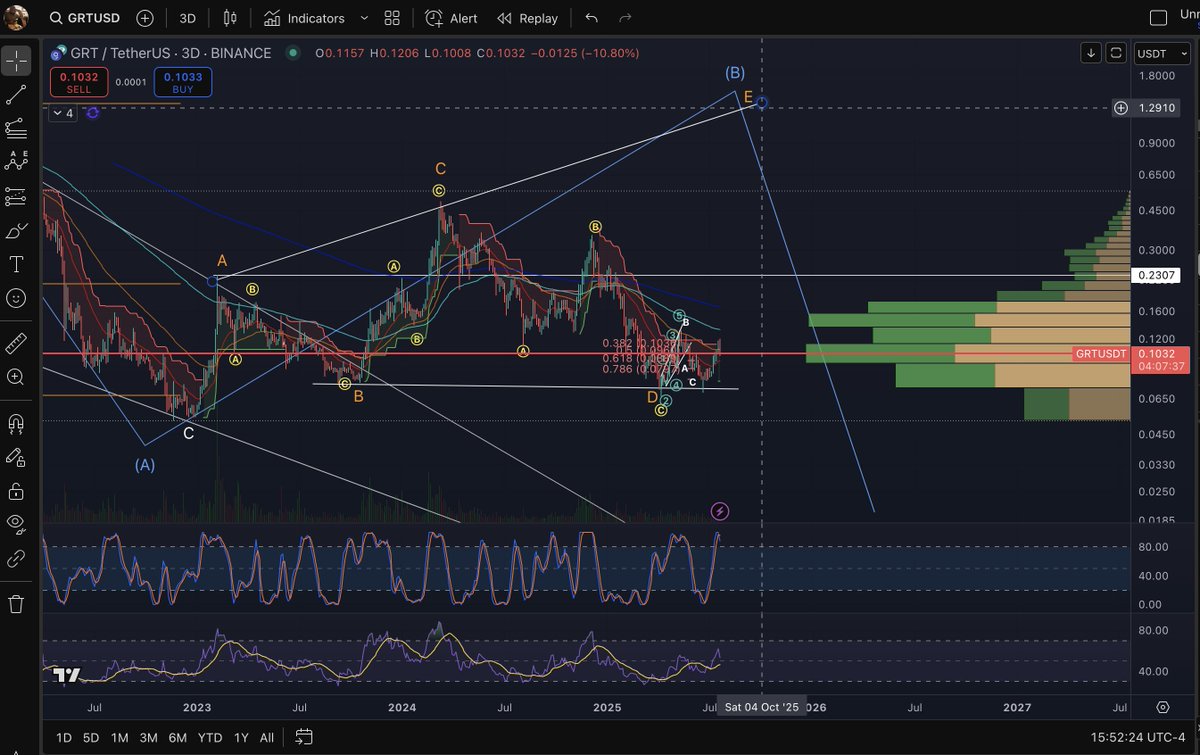Toggle stay in drawing mode
This screenshot has width=1200, height=755.
point(16,457)
